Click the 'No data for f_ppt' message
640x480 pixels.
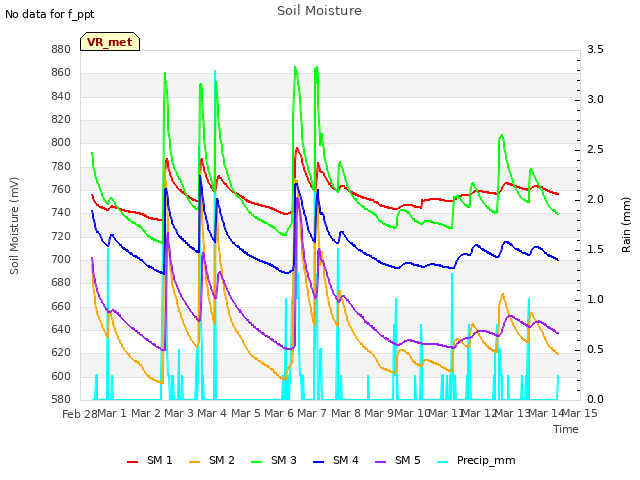[x=49, y=15]
